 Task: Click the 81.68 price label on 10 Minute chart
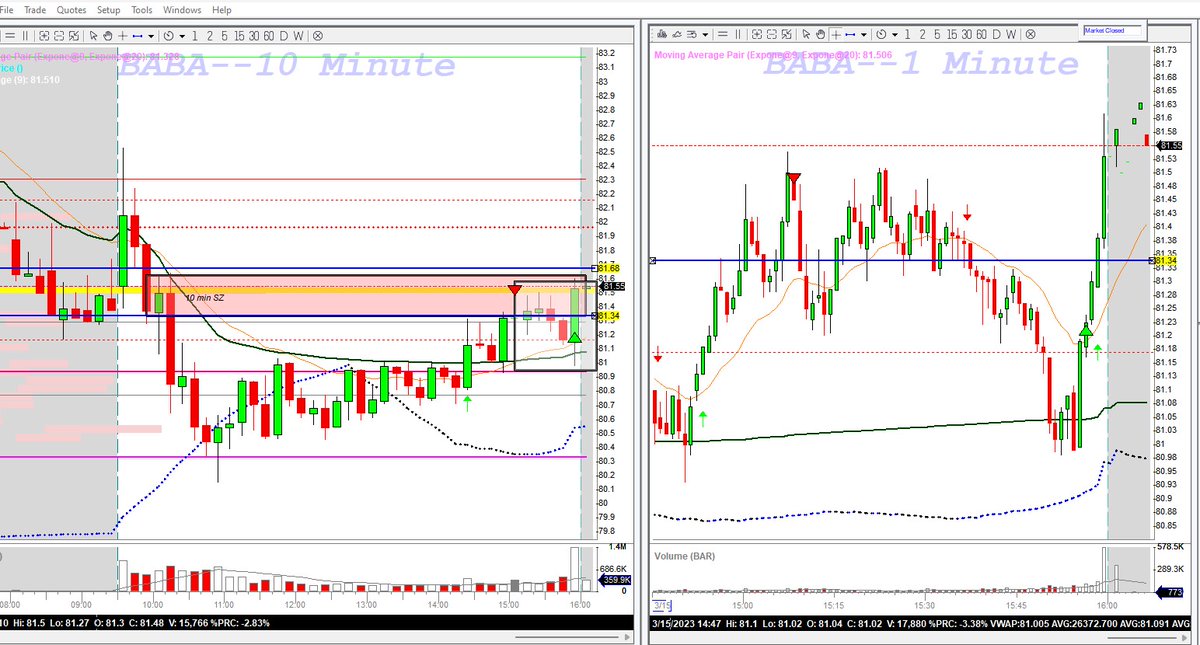coord(609,268)
